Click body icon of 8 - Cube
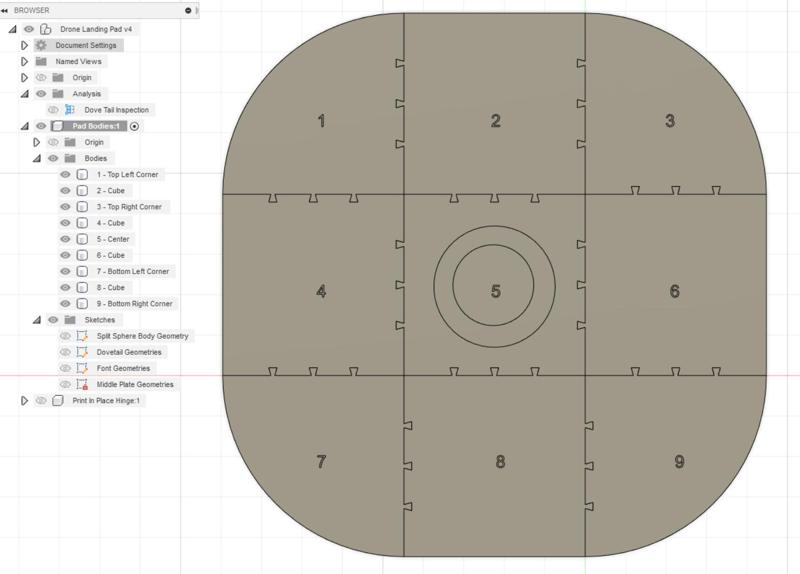 click(x=82, y=288)
